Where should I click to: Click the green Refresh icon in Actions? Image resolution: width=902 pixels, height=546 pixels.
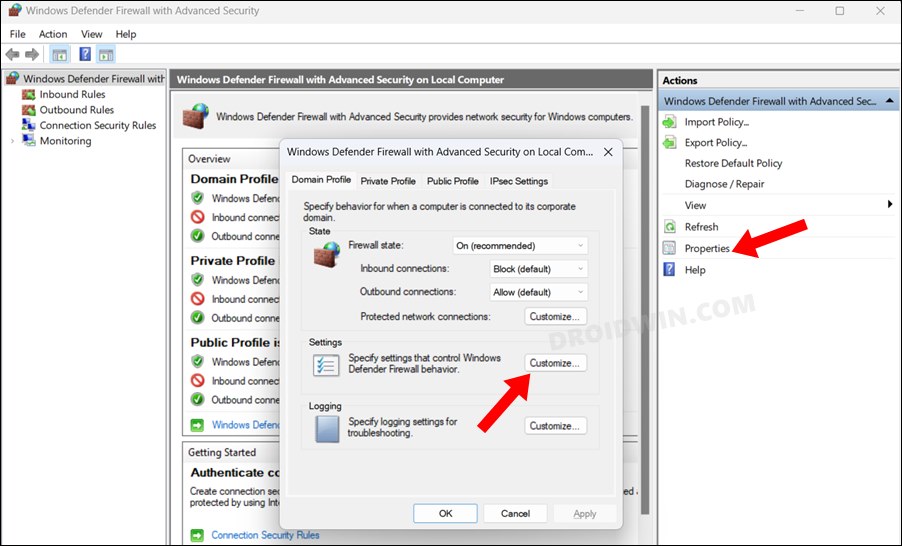(670, 227)
